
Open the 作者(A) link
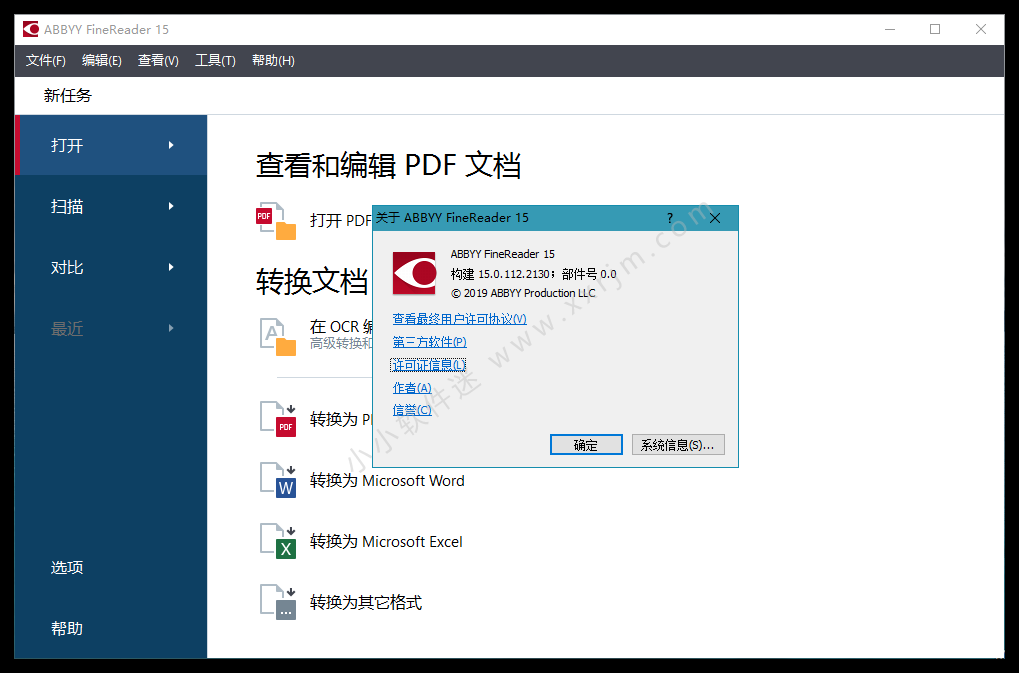412,388
